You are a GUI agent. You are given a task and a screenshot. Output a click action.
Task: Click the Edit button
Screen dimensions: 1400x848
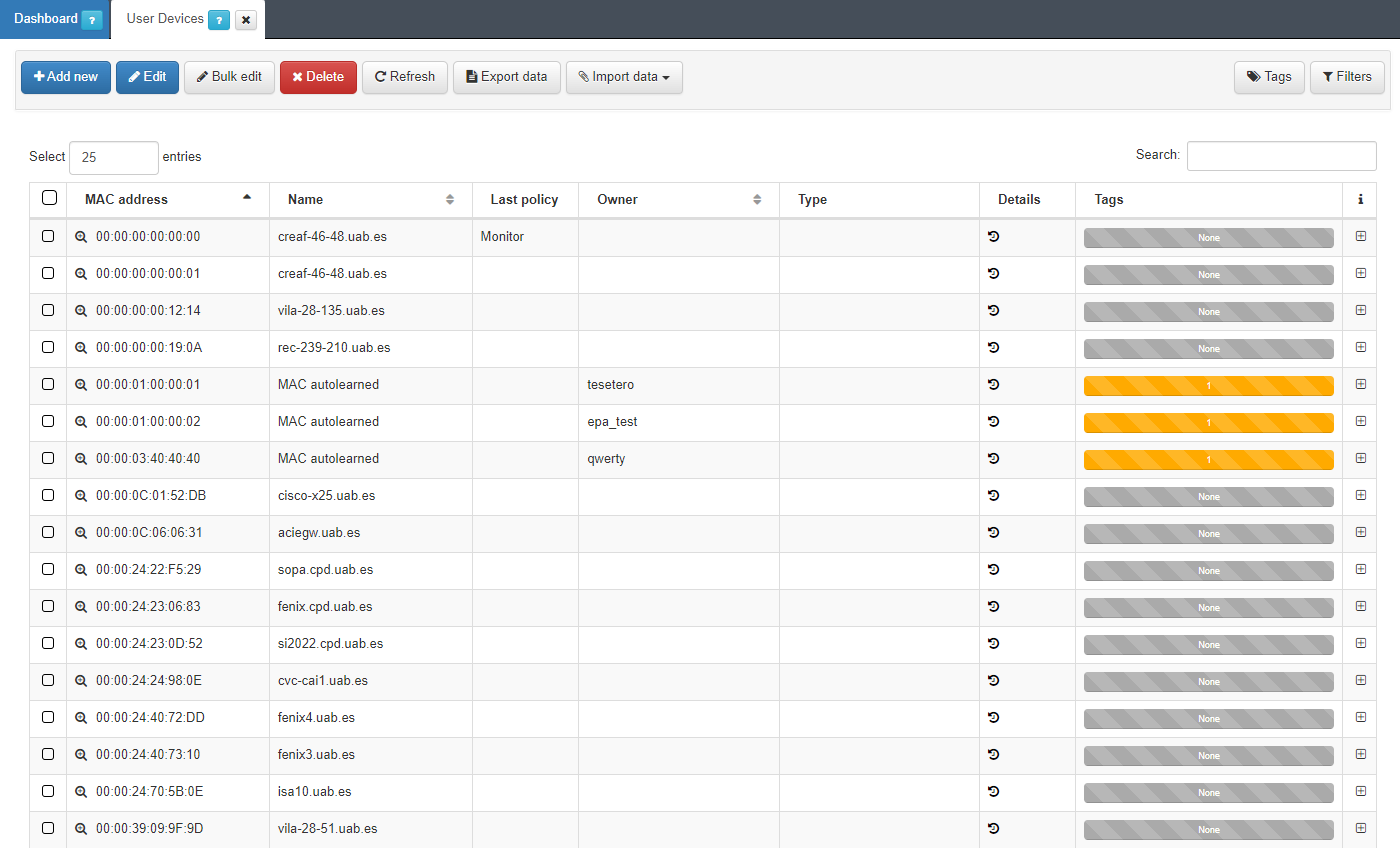tap(147, 77)
